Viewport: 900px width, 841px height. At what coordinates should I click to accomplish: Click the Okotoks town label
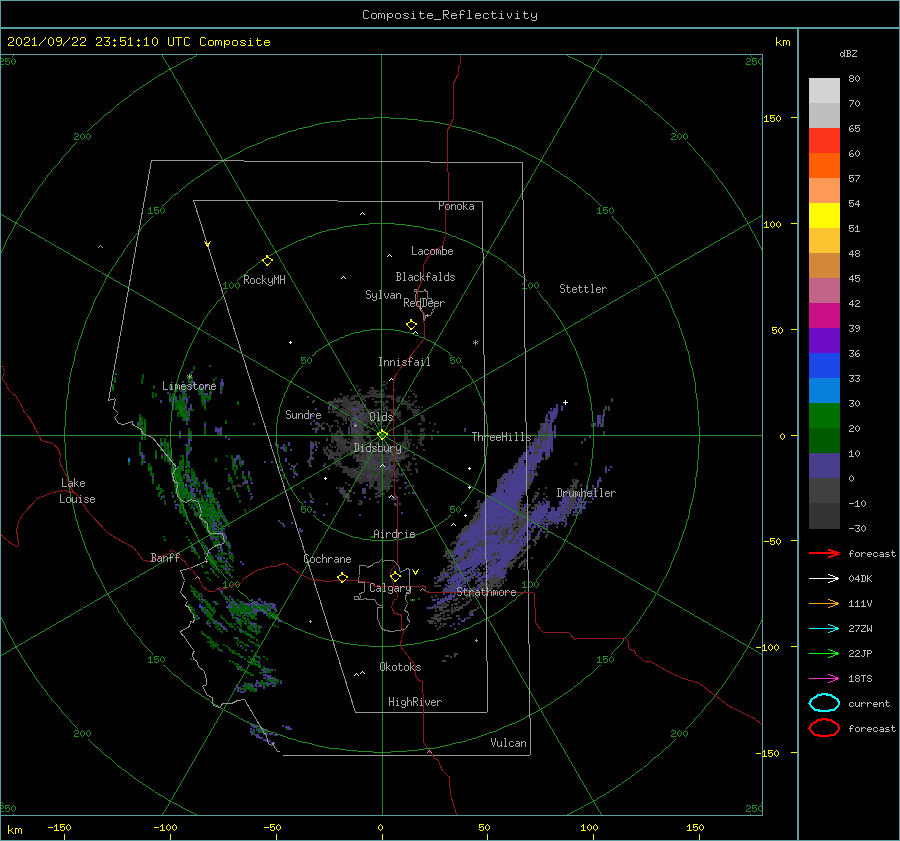400,667
